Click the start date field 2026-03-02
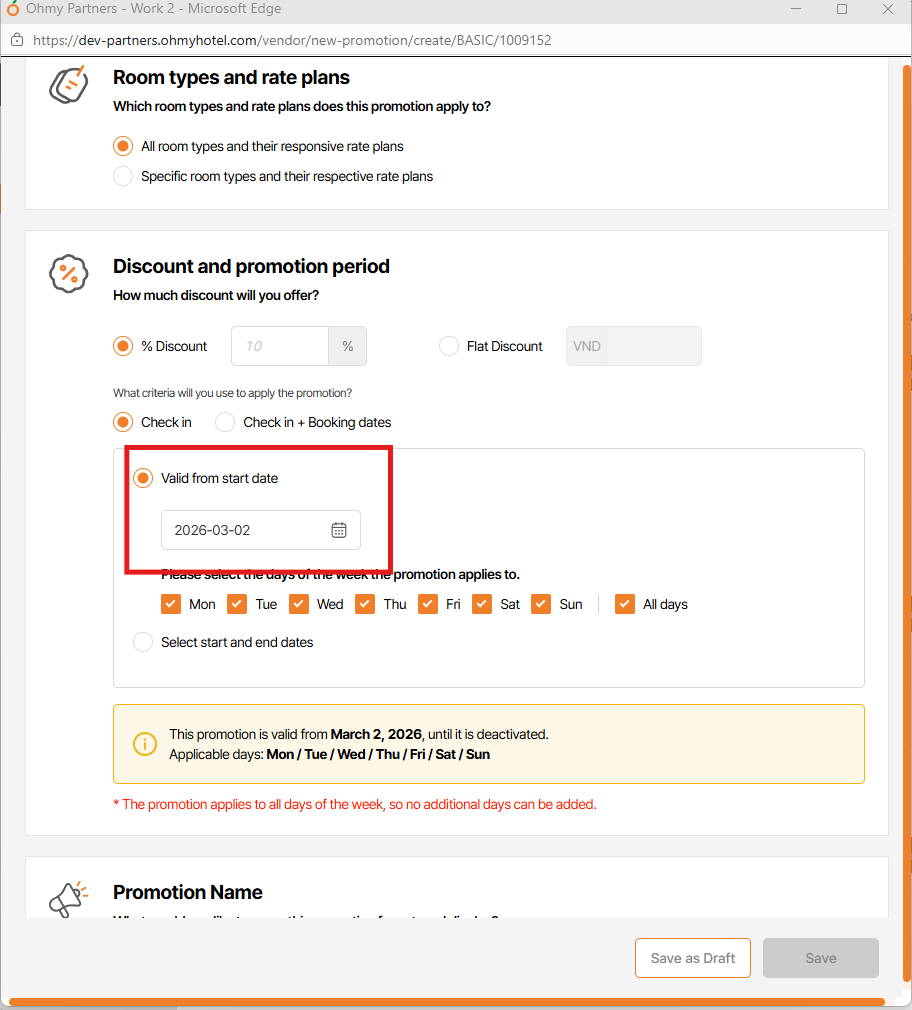The image size is (912, 1010). coord(246,530)
